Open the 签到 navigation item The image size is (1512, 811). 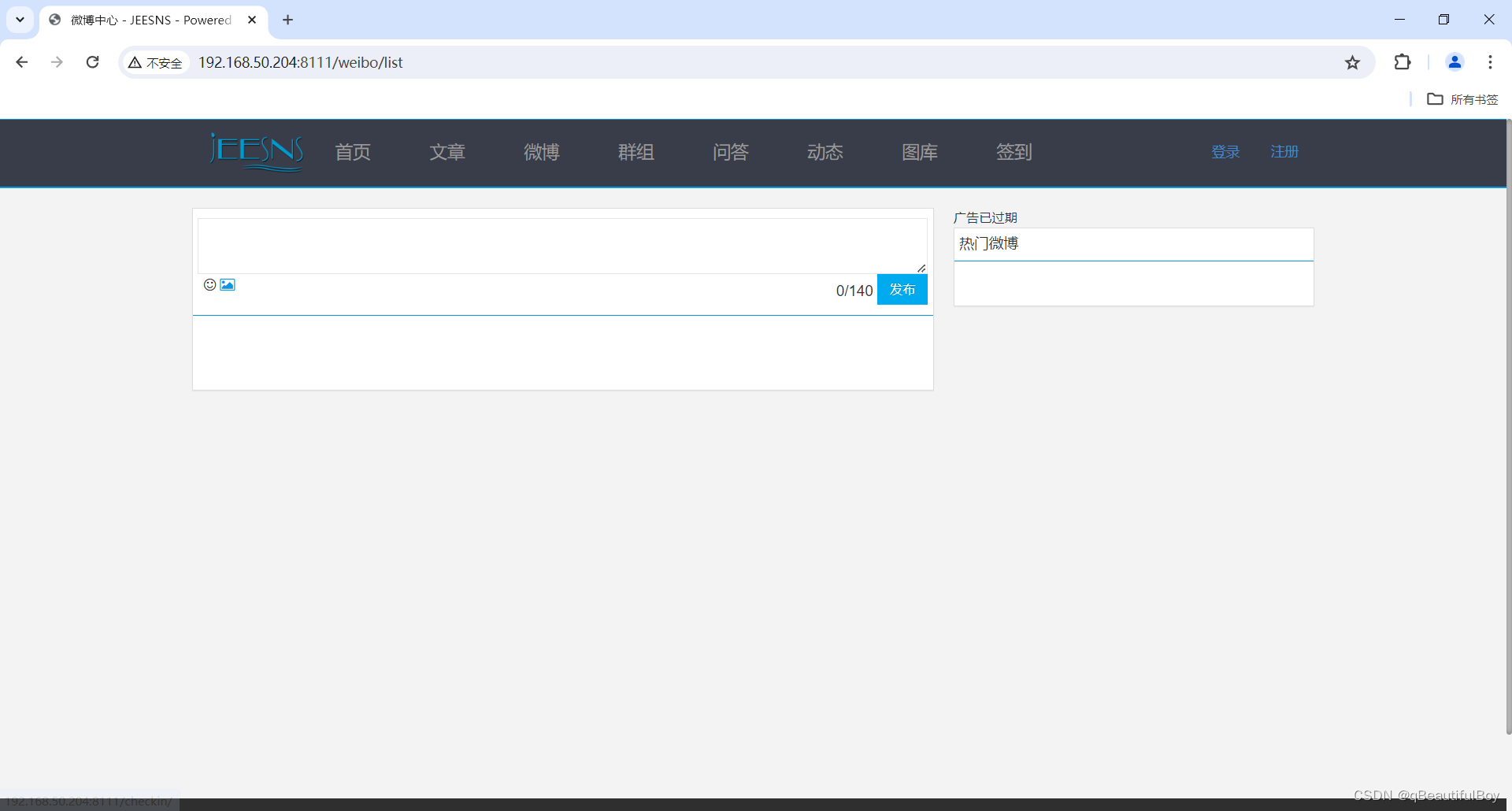[x=1014, y=152]
